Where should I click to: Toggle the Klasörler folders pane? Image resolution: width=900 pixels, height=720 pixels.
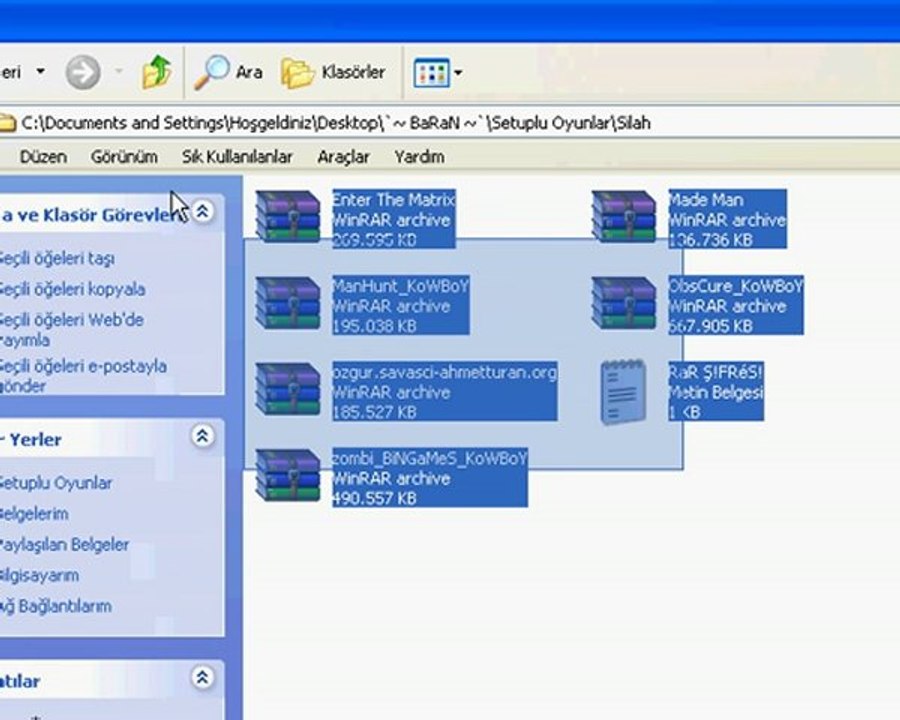tap(333, 72)
